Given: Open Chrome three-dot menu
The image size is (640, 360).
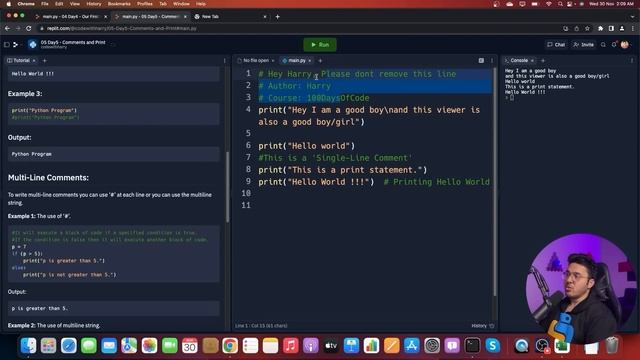Looking at the screenshot, I should pos(633,29).
